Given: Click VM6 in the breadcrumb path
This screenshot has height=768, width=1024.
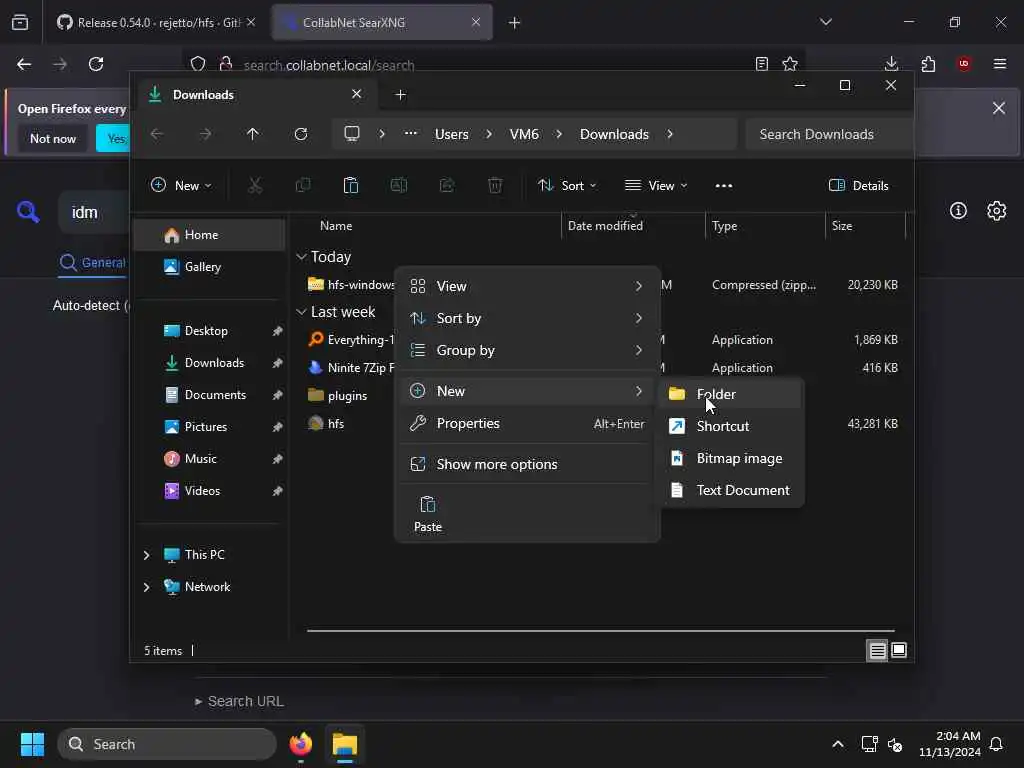Looking at the screenshot, I should point(524,134).
